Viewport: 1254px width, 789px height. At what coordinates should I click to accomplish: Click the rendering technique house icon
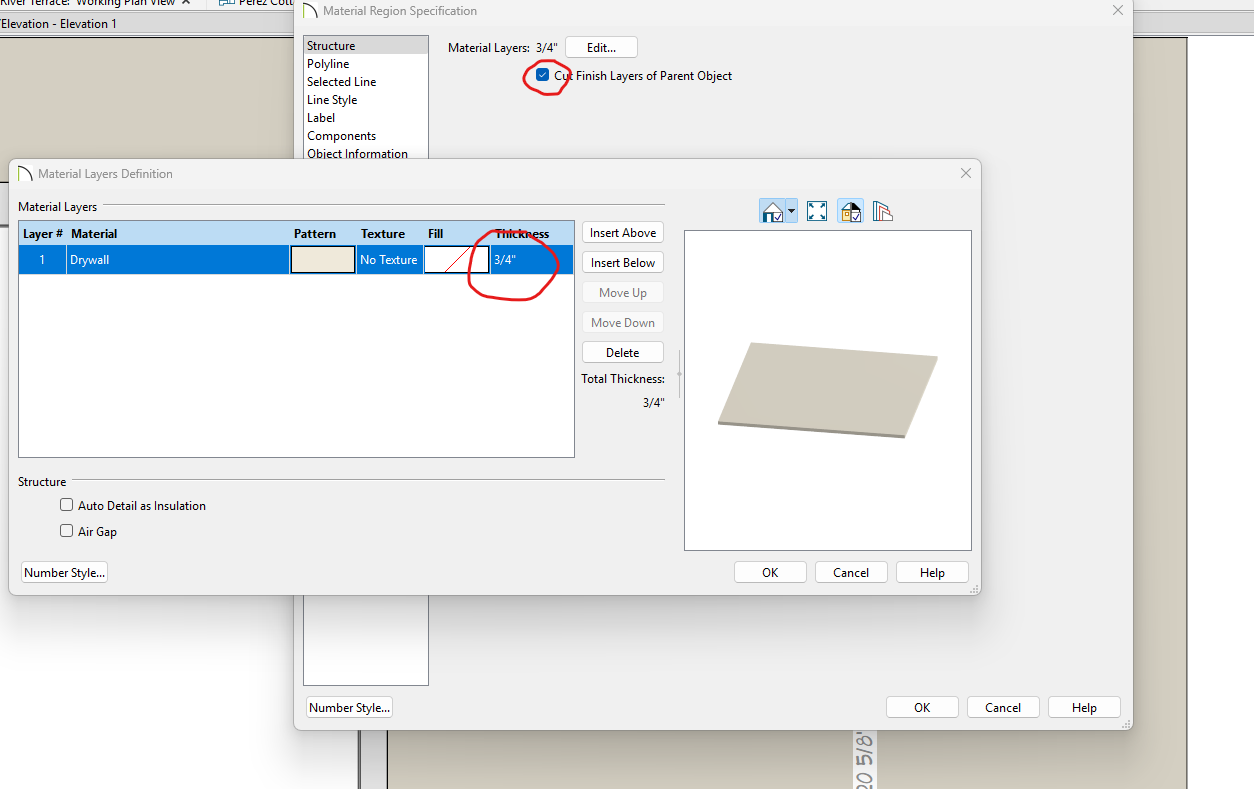(x=773, y=211)
